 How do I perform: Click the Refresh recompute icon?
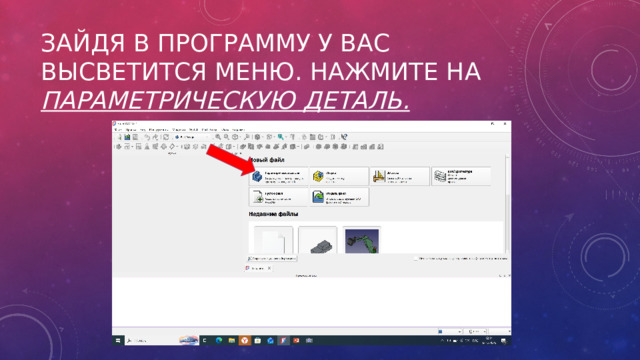pos(166,137)
